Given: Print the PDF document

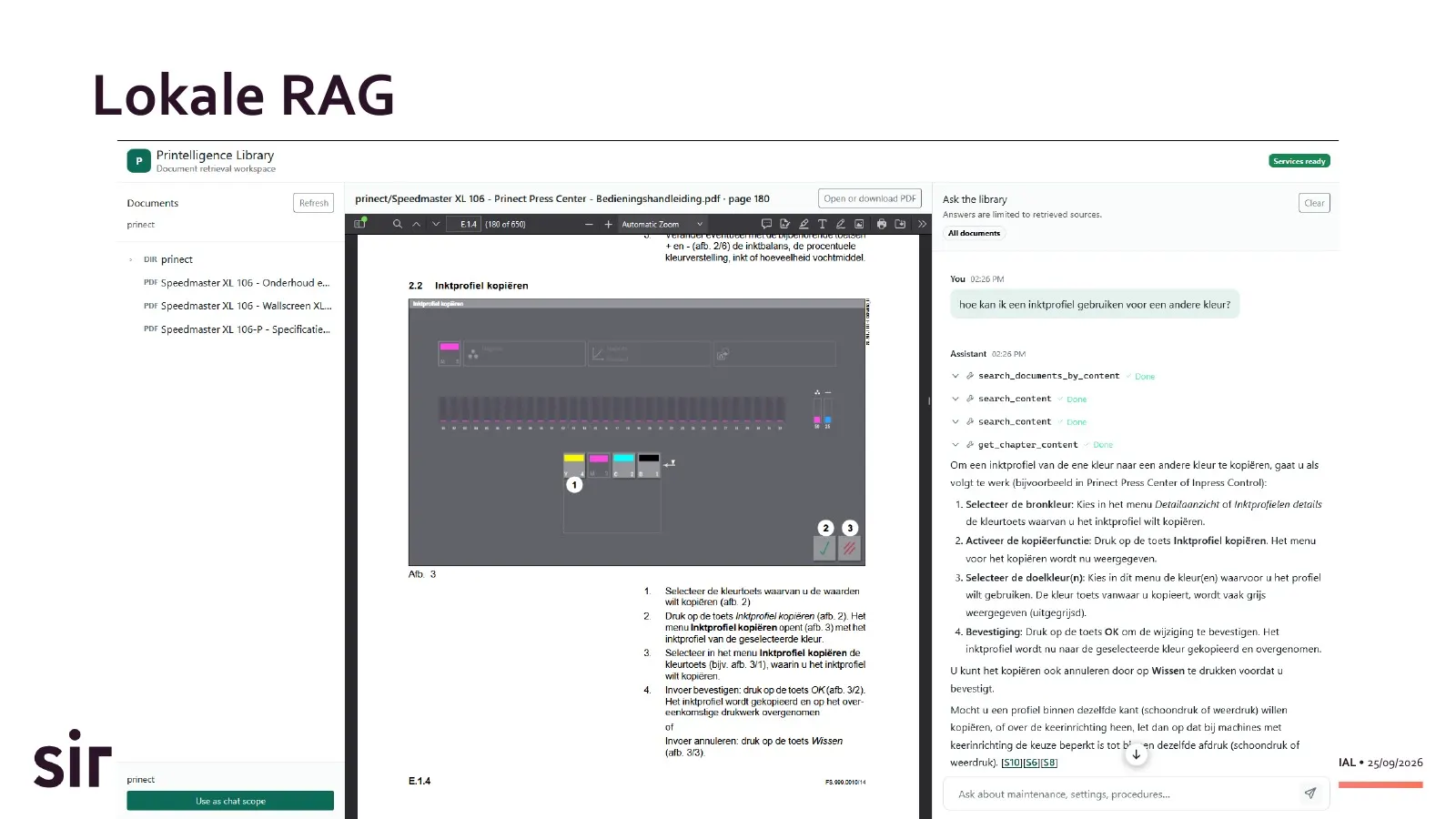Looking at the screenshot, I should [881, 224].
